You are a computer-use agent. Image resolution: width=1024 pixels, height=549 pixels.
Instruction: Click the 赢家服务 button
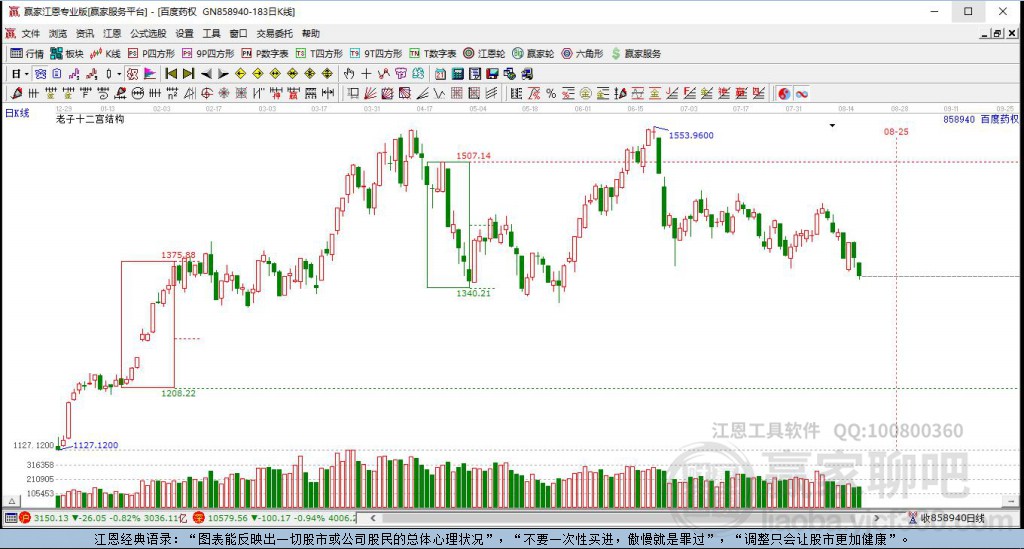coord(636,53)
